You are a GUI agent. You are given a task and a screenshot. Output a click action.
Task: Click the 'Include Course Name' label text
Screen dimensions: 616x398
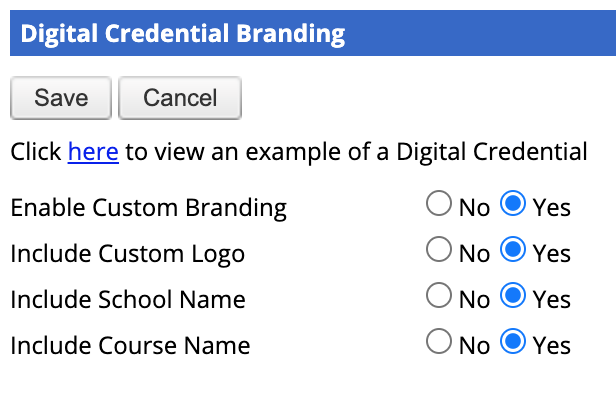(130, 346)
